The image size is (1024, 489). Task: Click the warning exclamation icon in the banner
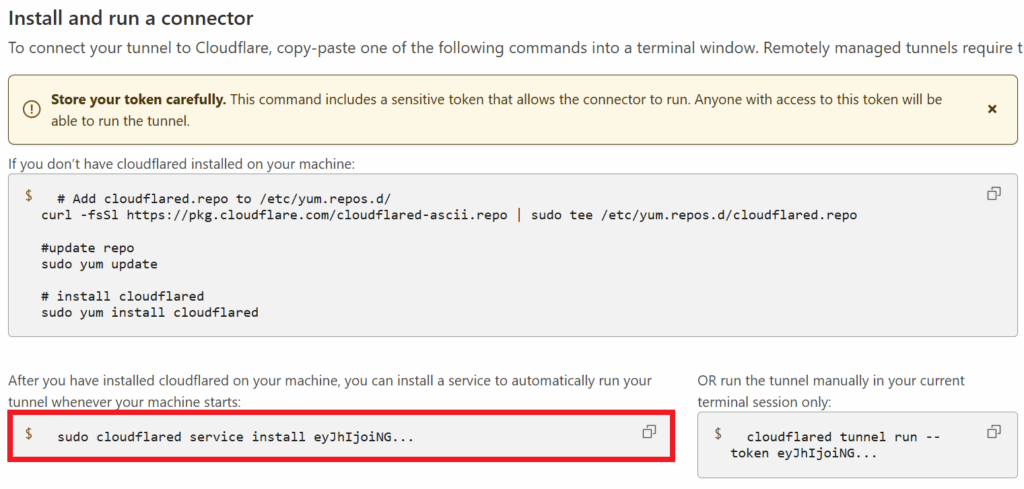(31, 110)
